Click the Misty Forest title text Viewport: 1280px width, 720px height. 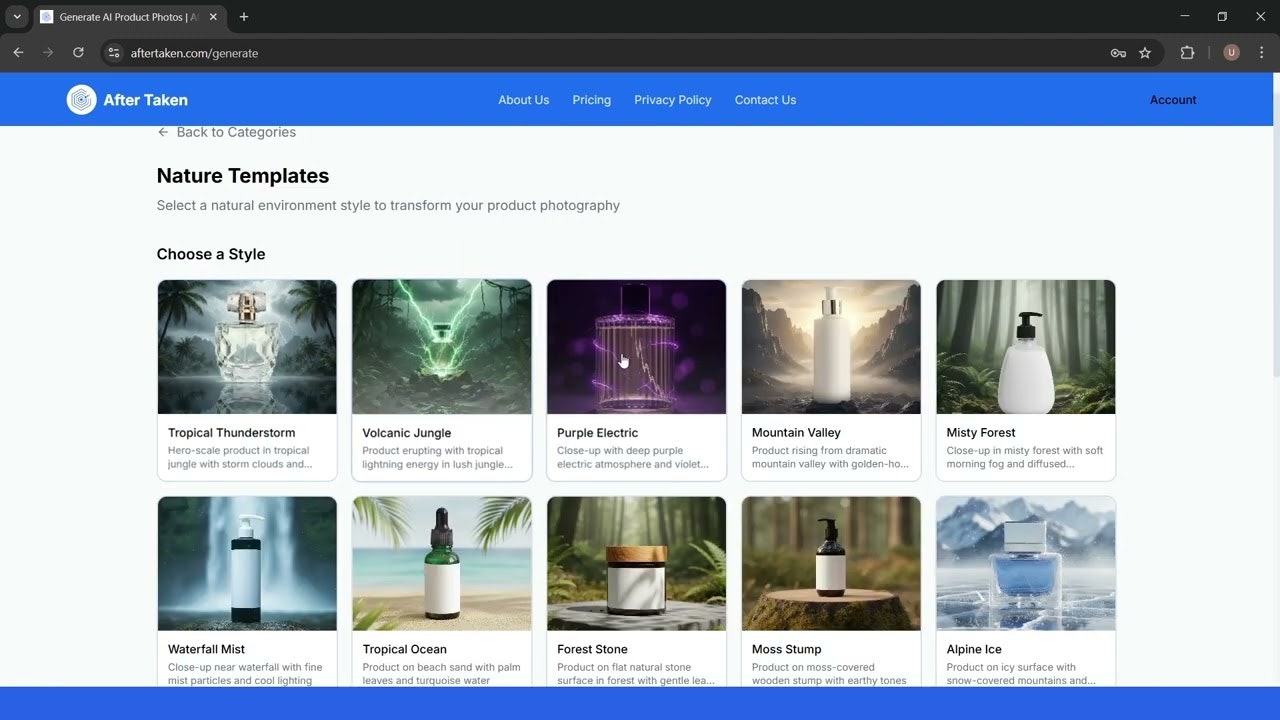click(981, 433)
